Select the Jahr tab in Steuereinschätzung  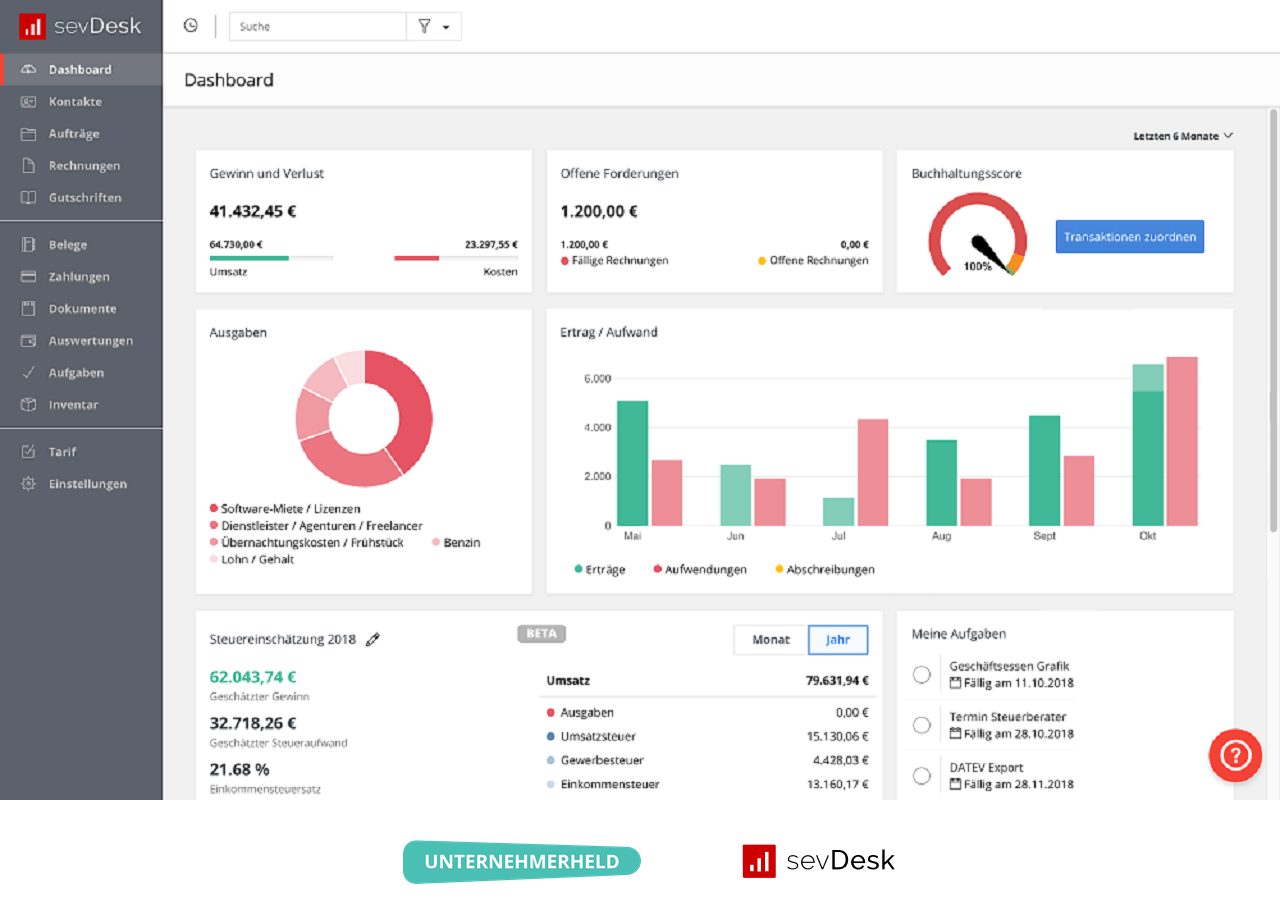(838, 639)
